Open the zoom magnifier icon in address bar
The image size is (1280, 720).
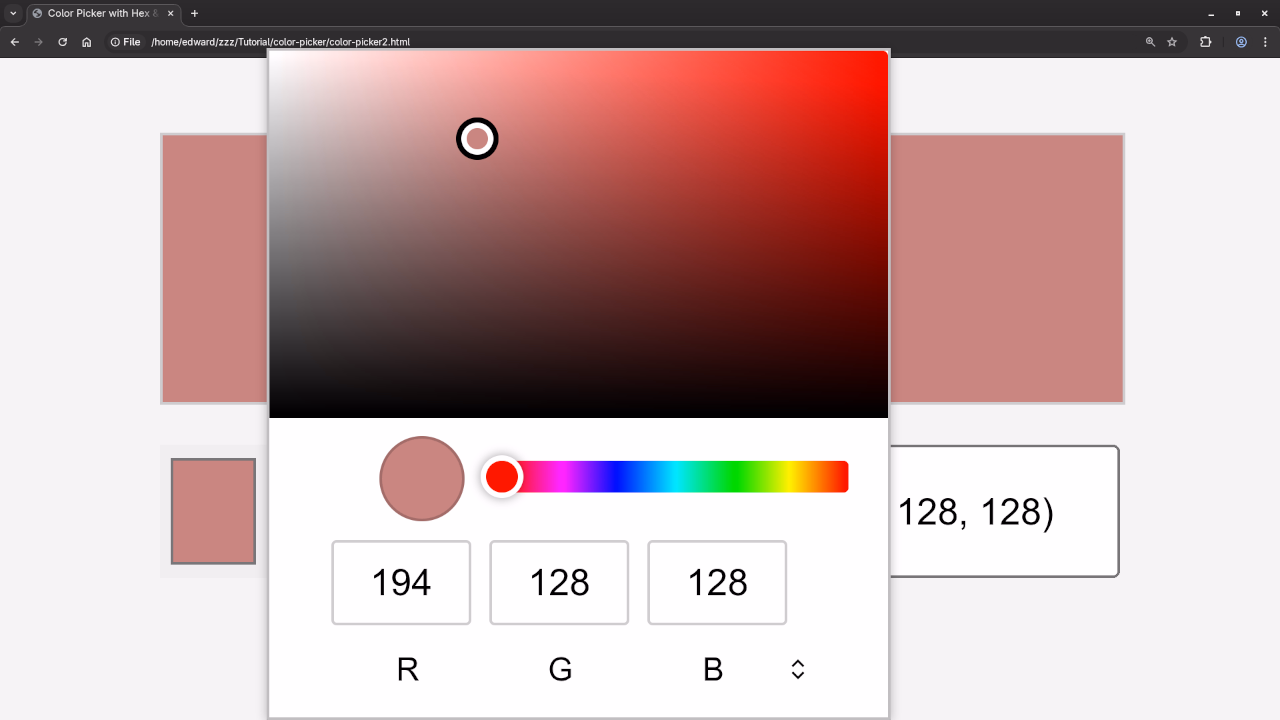point(1150,42)
